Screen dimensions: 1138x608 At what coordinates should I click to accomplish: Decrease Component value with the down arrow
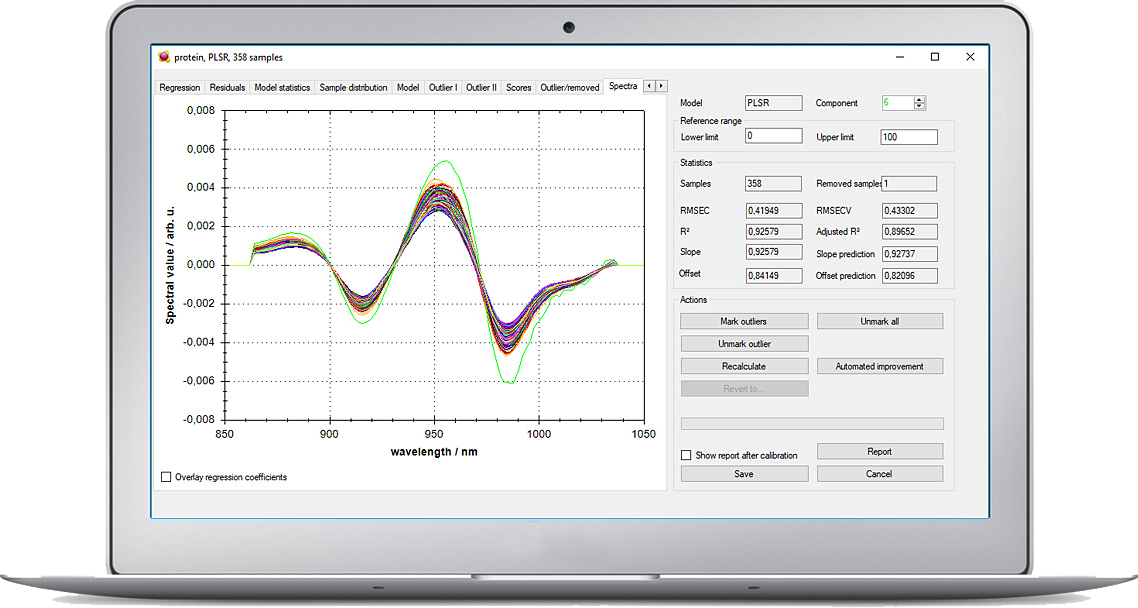[x=920, y=106]
